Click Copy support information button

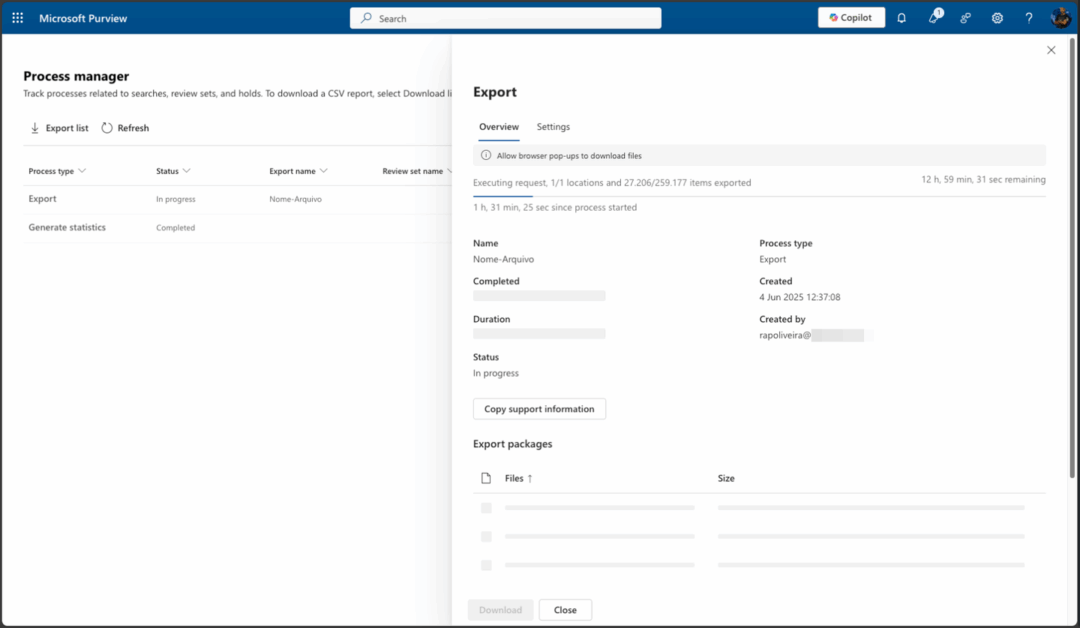click(x=539, y=409)
